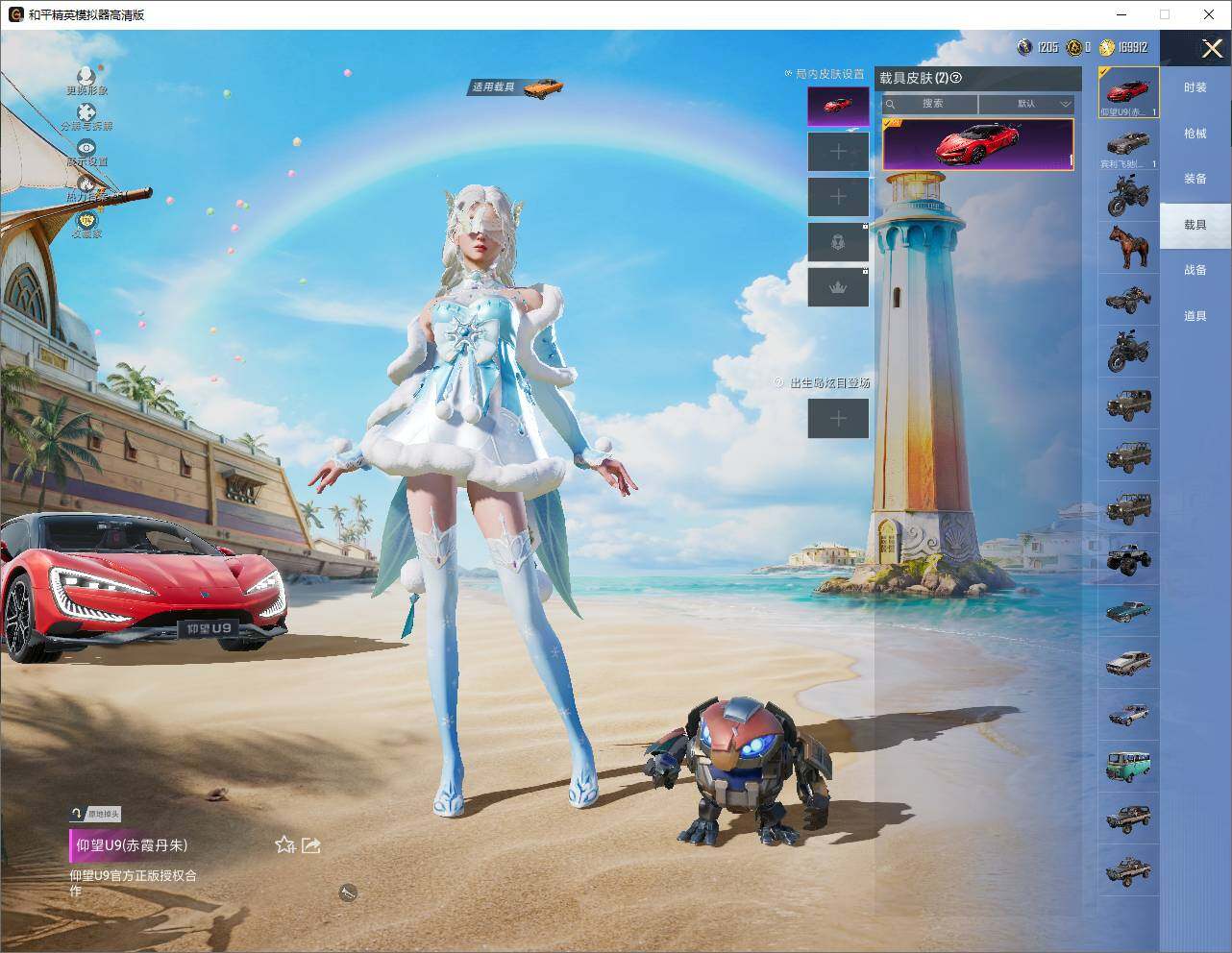
Task: Open help icon next to 载具皮肤 (2)
Action: 956,78
